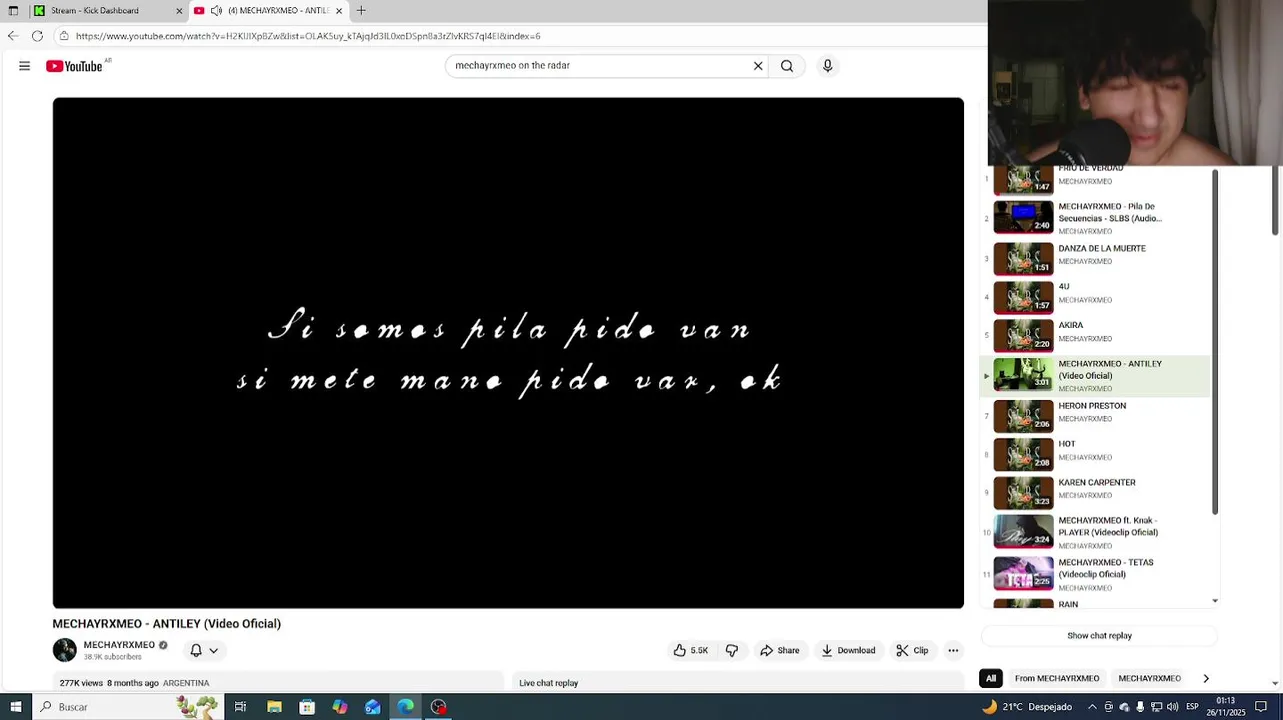
Task: Open notification bell options for MECHAYRXMEO
Action: point(204,650)
